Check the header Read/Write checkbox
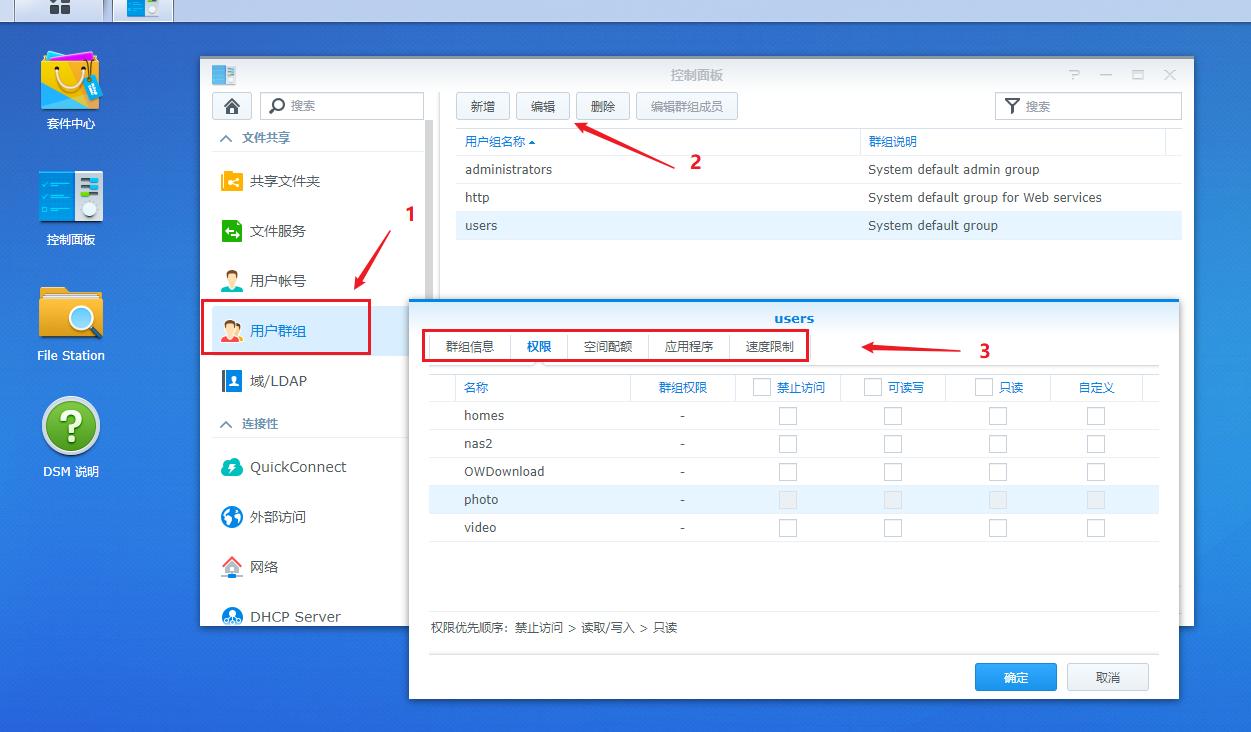 click(x=873, y=387)
